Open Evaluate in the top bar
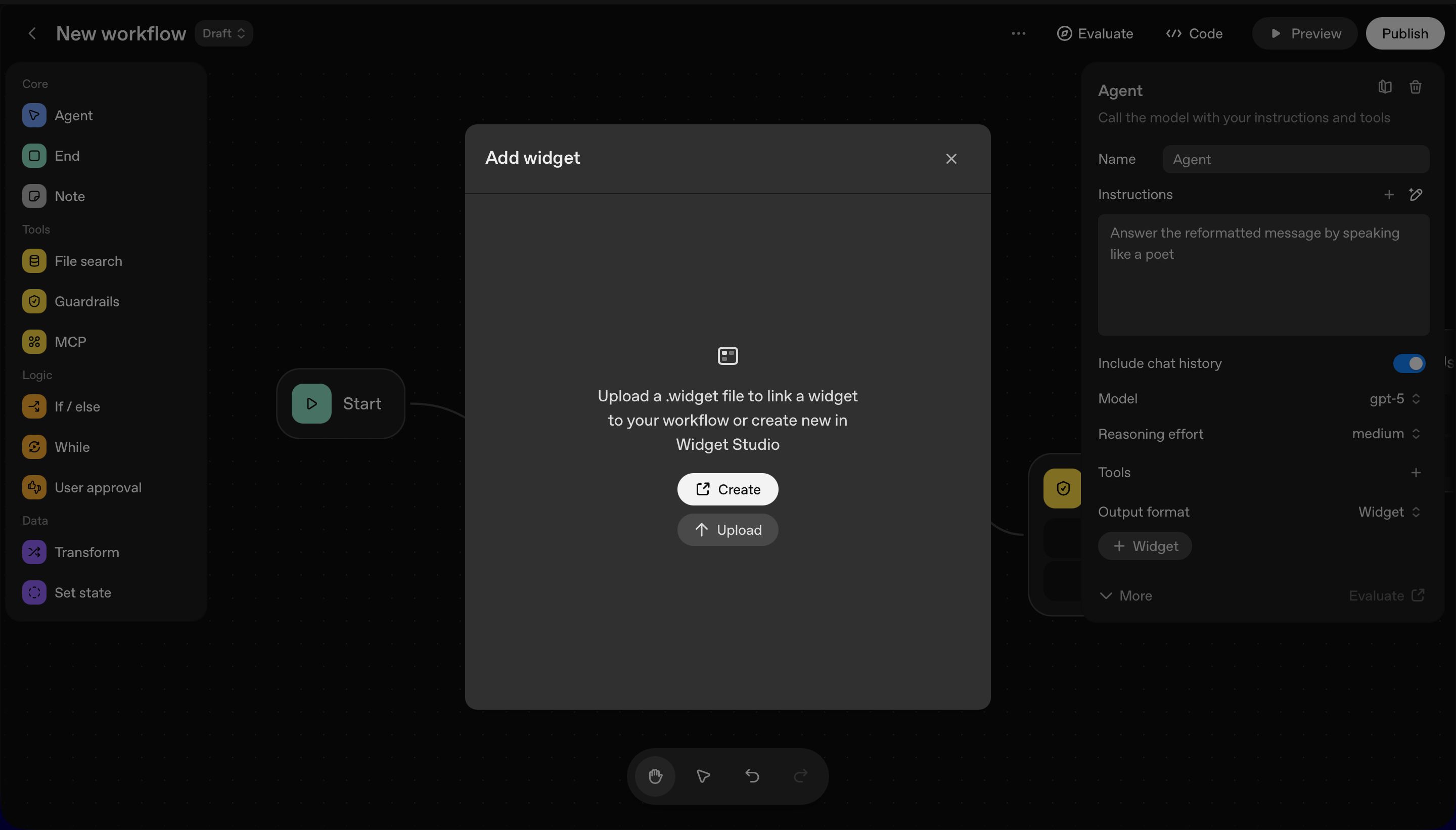This screenshot has height=830, width=1456. pos(1095,34)
